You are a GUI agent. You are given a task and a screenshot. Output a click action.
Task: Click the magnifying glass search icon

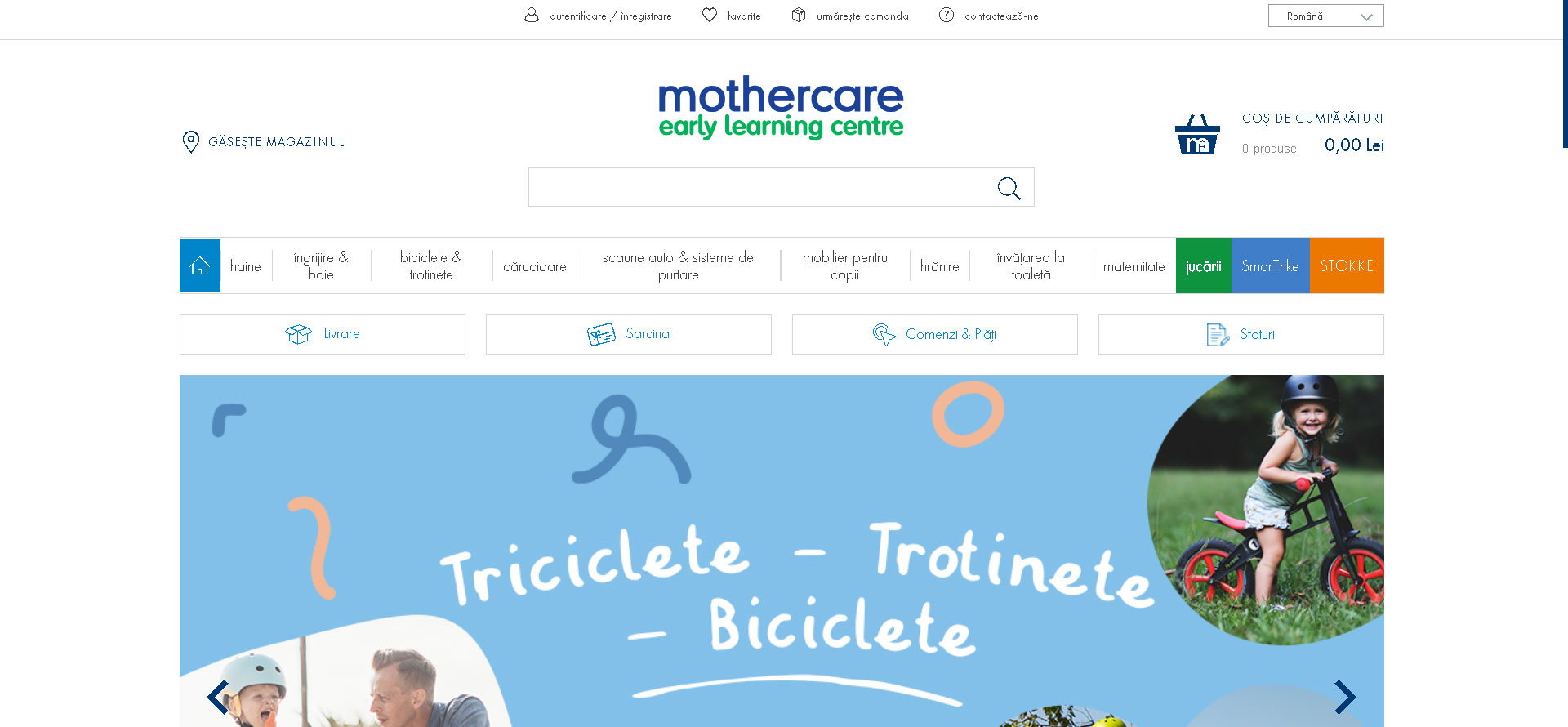pos(1009,188)
